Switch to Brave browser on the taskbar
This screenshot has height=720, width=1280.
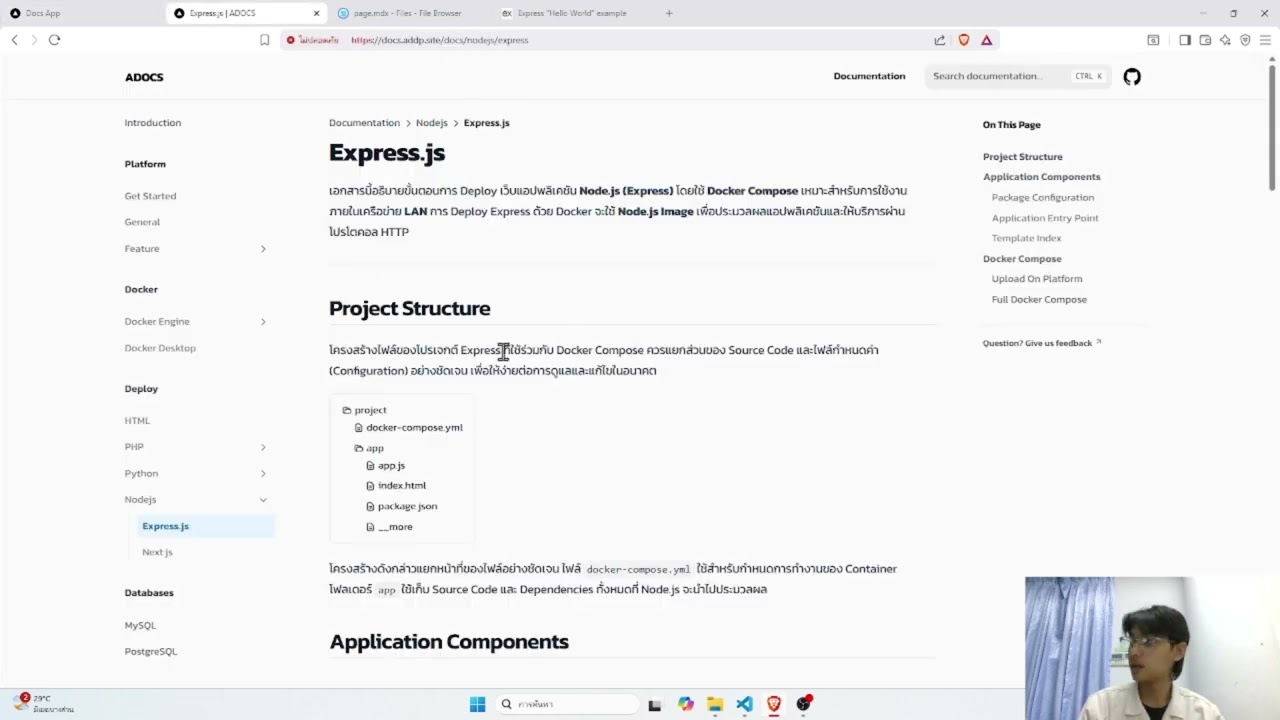click(x=773, y=704)
